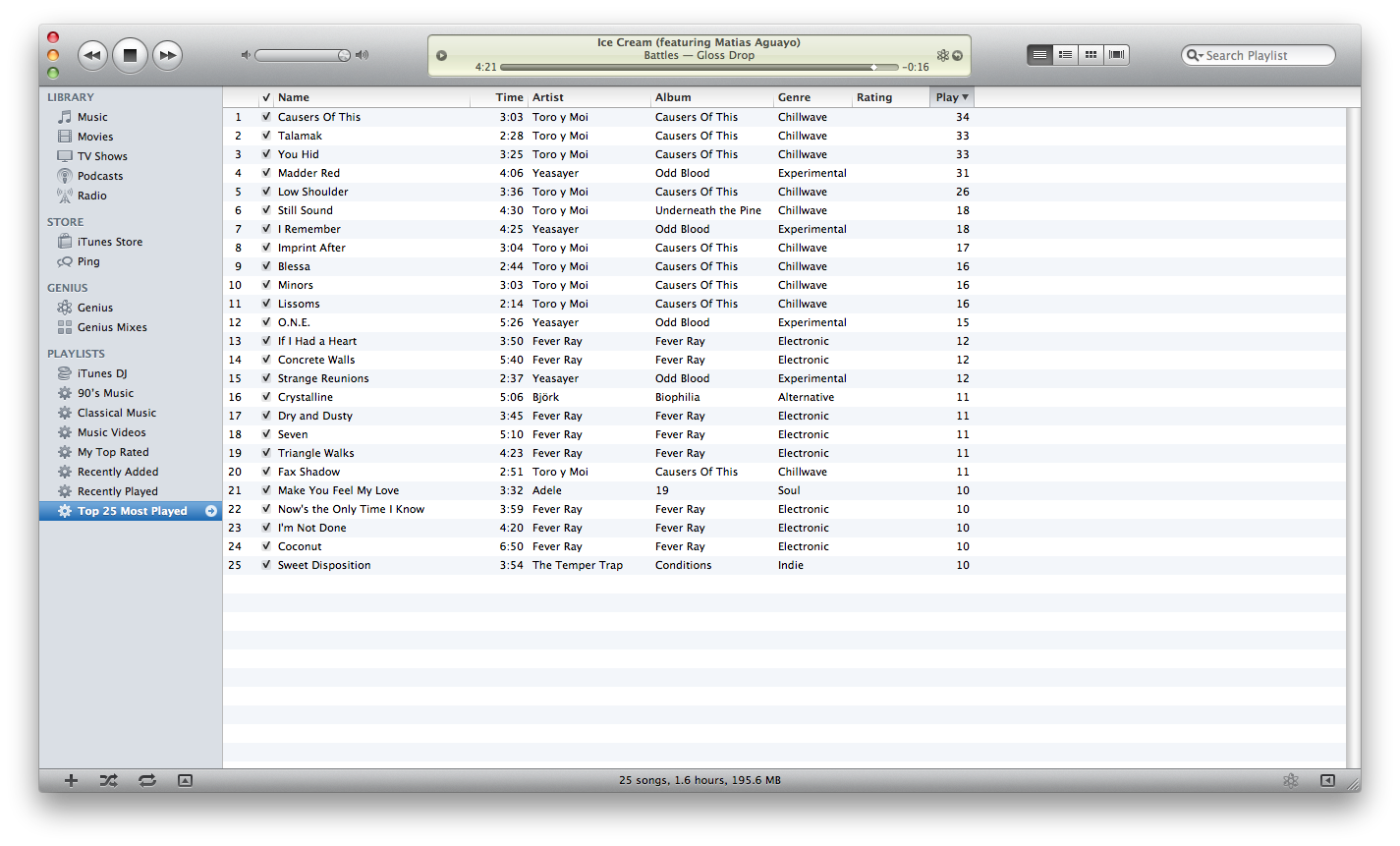Viewport: 1400px width, 846px height.
Task: Uncheck Talamak checkbox
Action: (x=266, y=136)
